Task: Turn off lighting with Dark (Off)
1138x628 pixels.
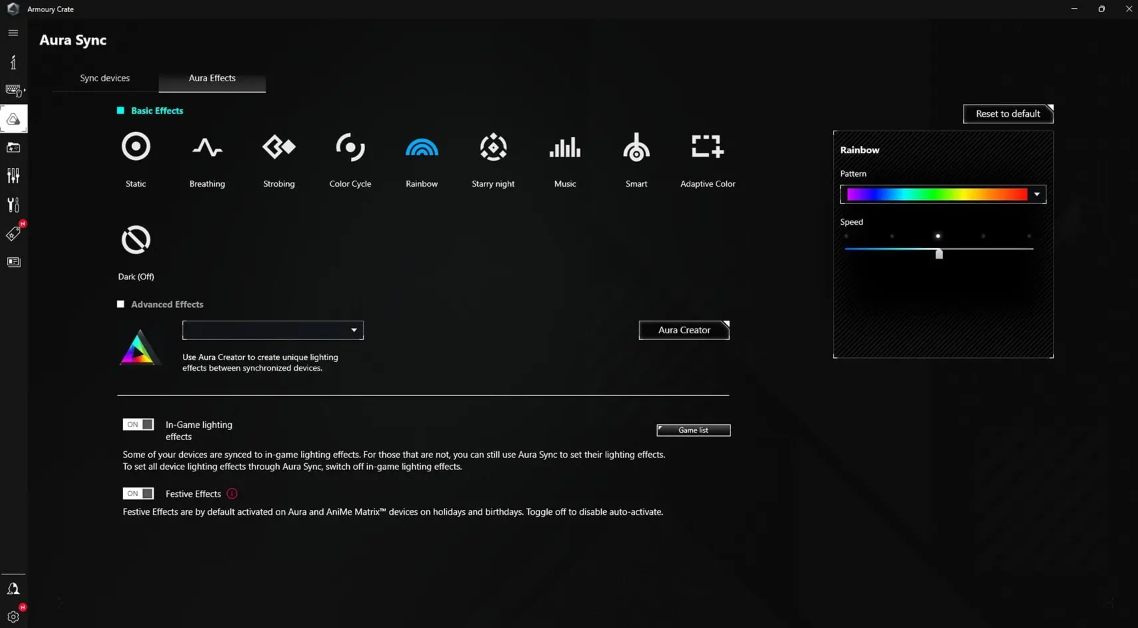Action: pyautogui.click(x=136, y=241)
